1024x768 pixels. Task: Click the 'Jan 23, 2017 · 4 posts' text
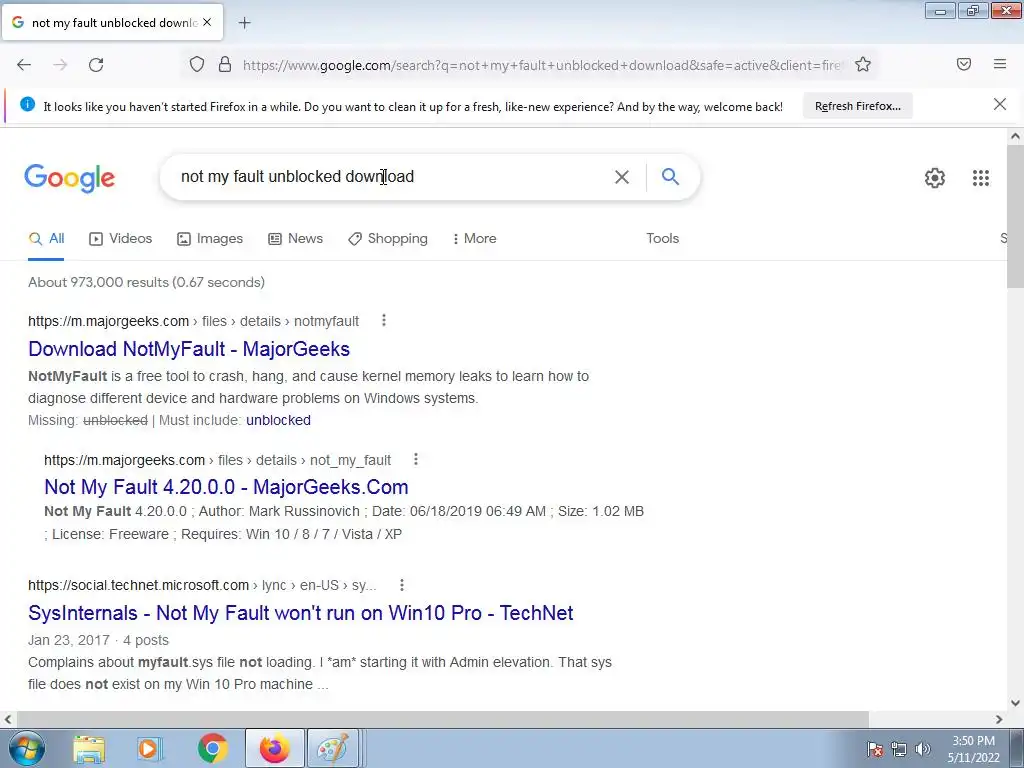[x=99, y=640]
